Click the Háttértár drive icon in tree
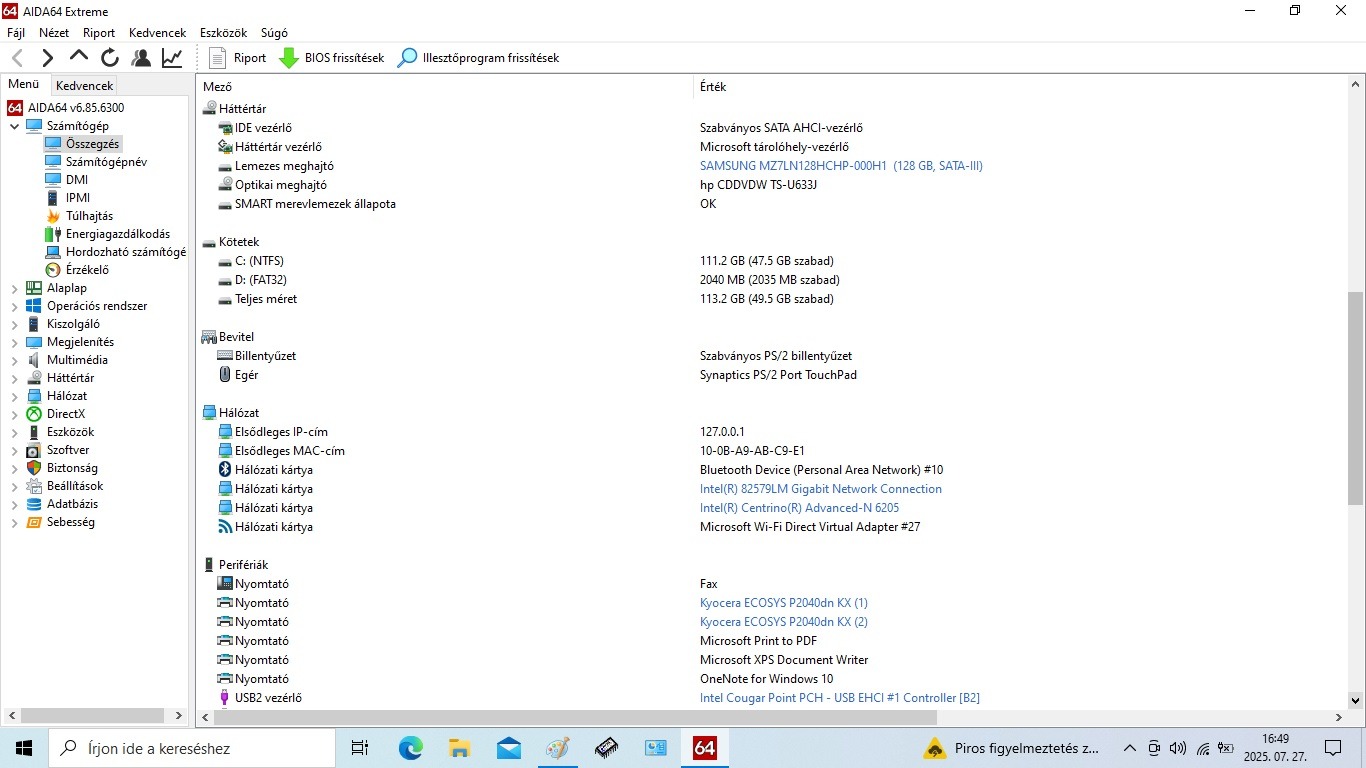1366x768 pixels. pos(34,378)
